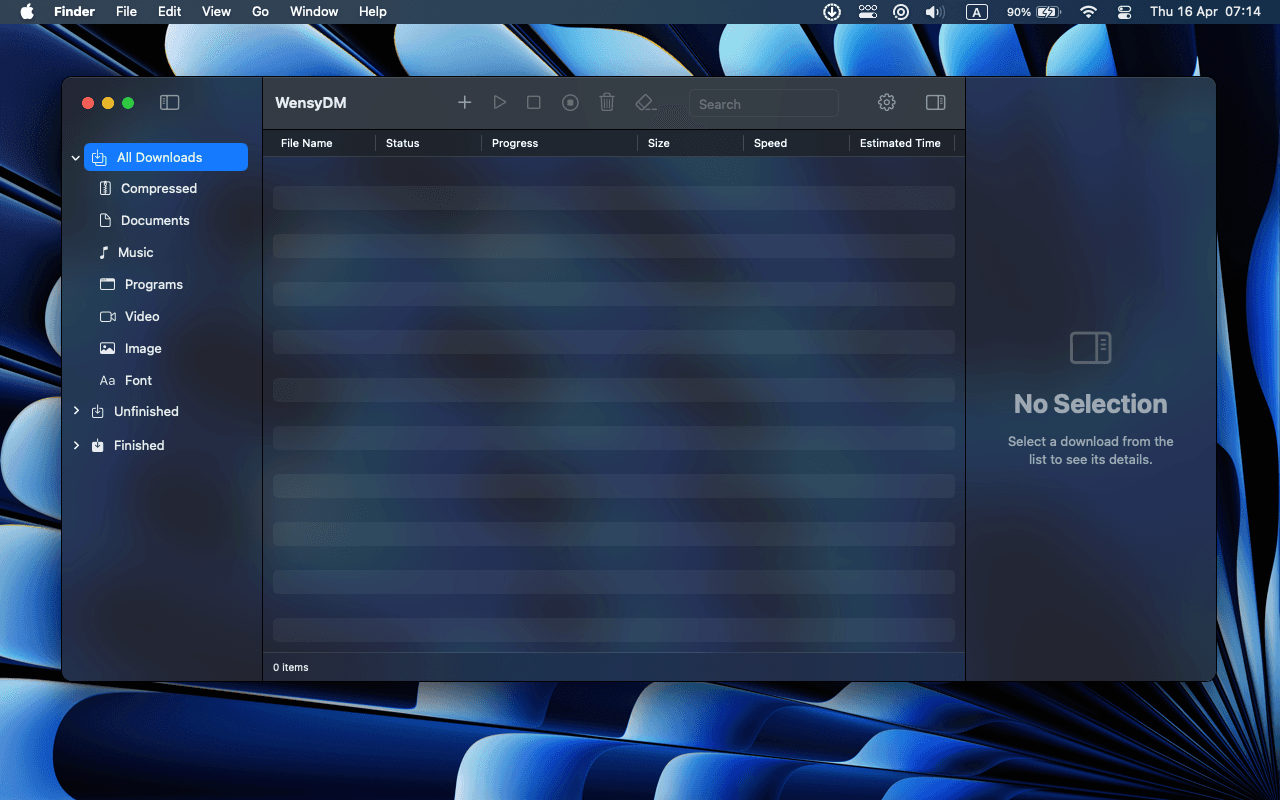Image resolution: width=1280 pixels, height=800 pixels.
Task: Toggle the details inspector panel
Action: [935, 102]
